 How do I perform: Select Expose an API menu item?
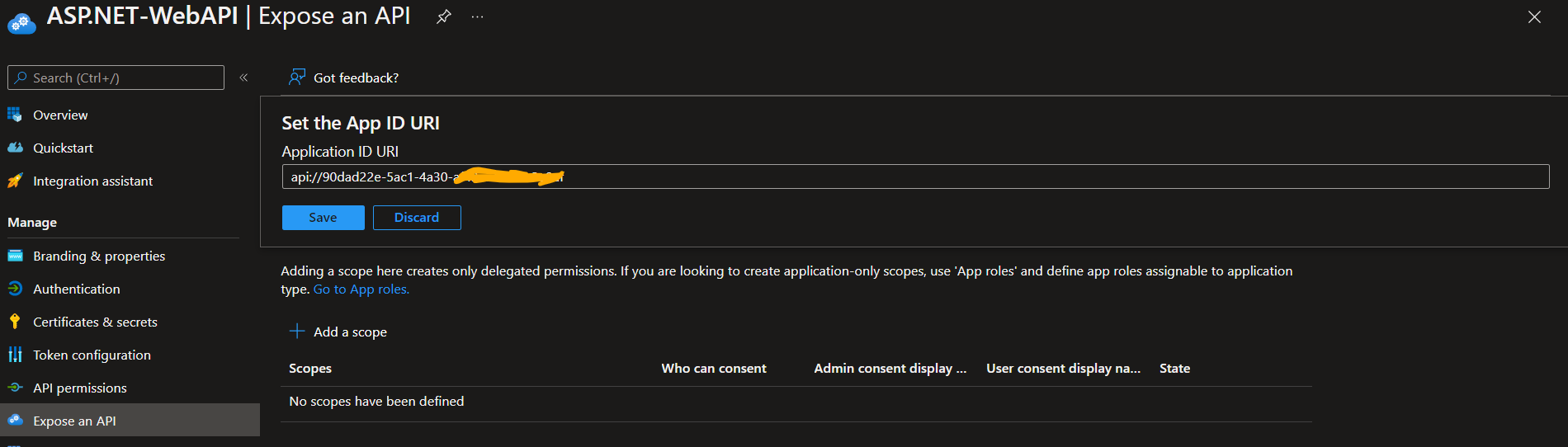click(x=130, y=421)
